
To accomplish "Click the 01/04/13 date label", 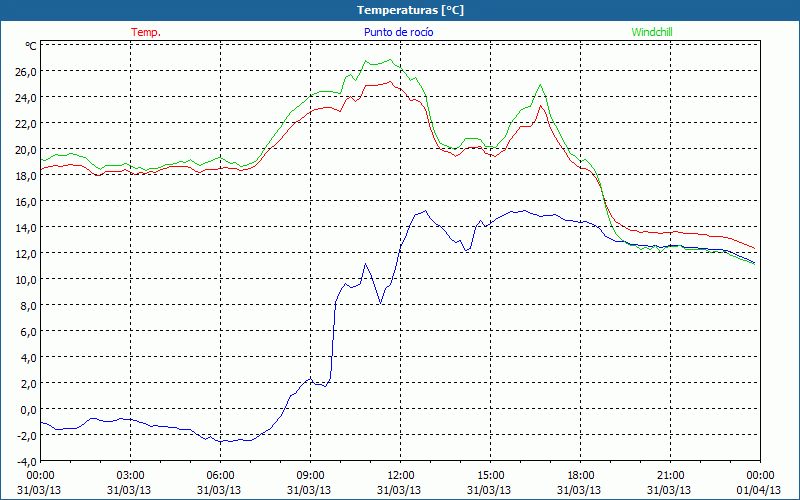I will coord(759,490).
